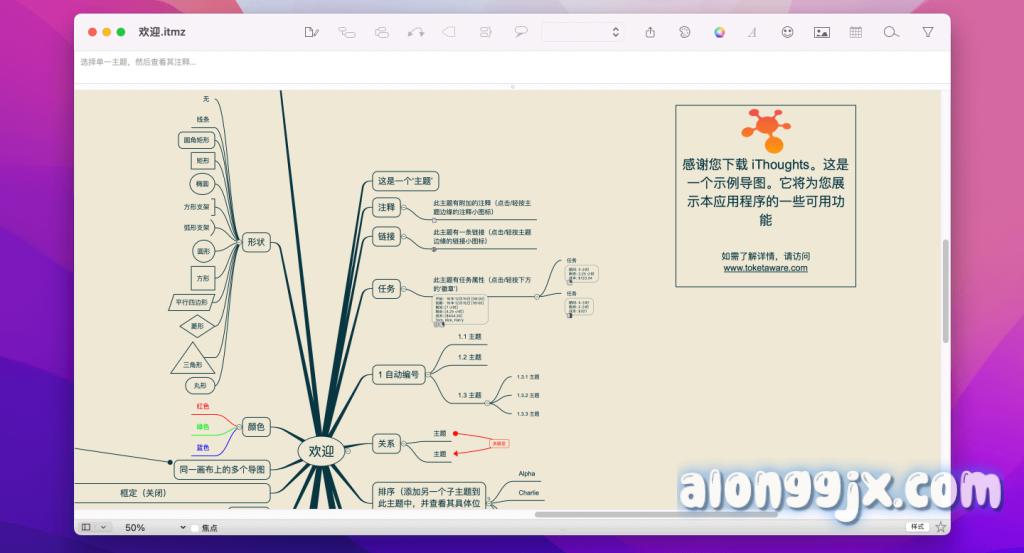Open the color wheel picker
The width and height of the screenshot is (1024, 553).
719,32
